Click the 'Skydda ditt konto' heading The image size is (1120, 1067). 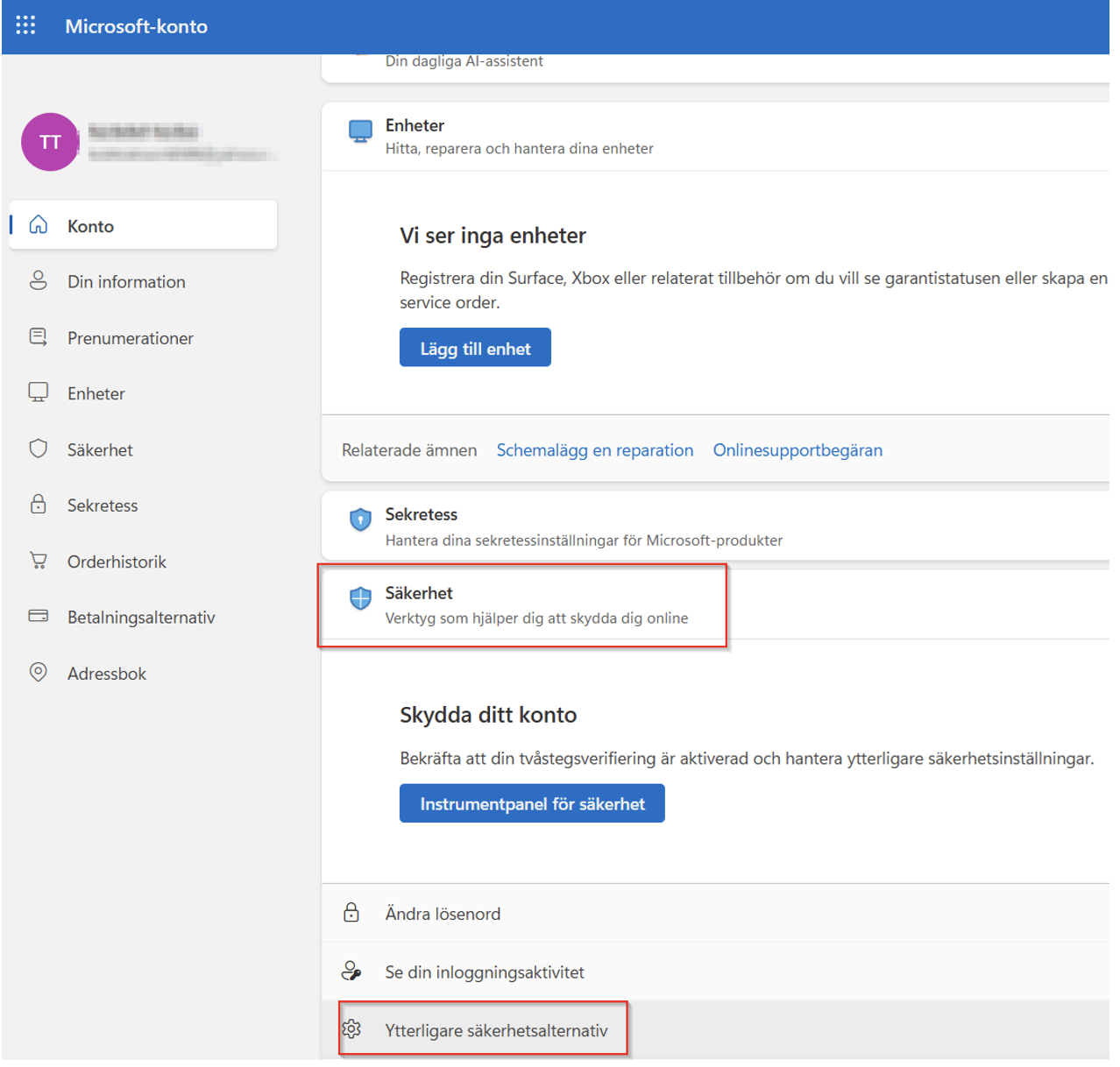click(x=488, y=715)
